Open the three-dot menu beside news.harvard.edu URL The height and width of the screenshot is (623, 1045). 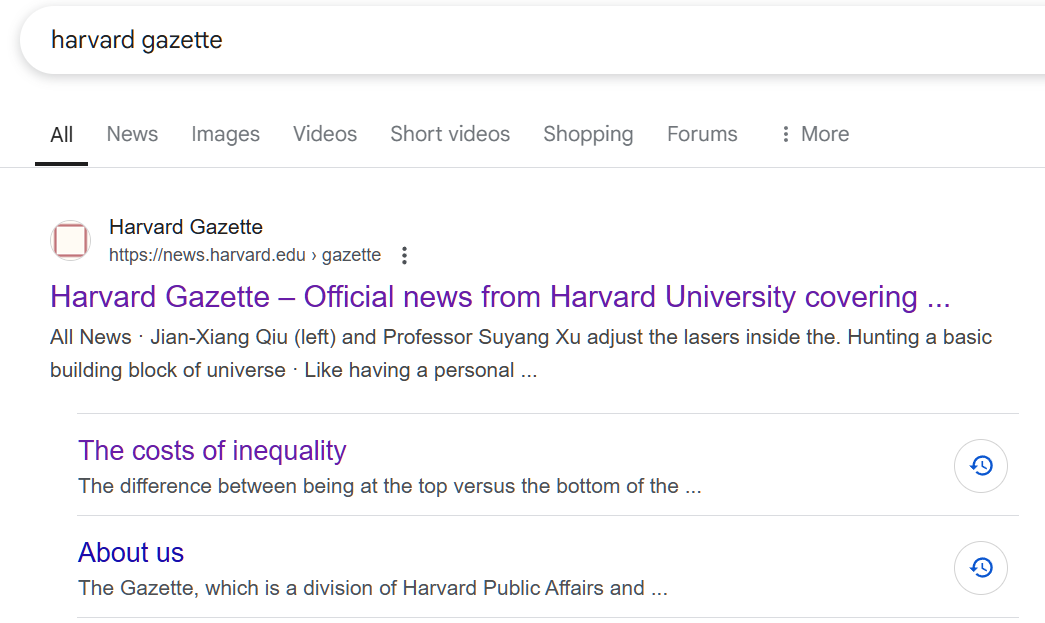point(405,255)
